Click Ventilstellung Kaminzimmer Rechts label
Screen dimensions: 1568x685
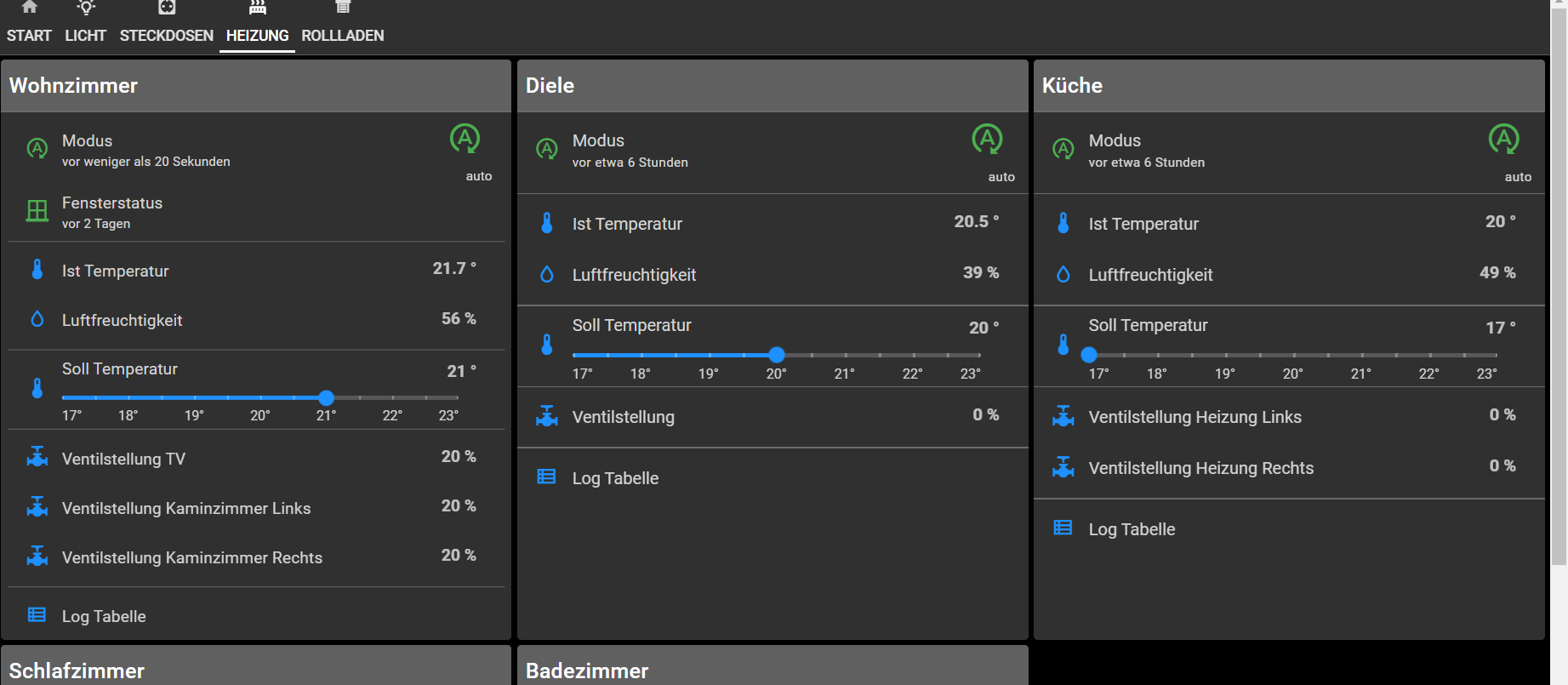tap(192, 557)
